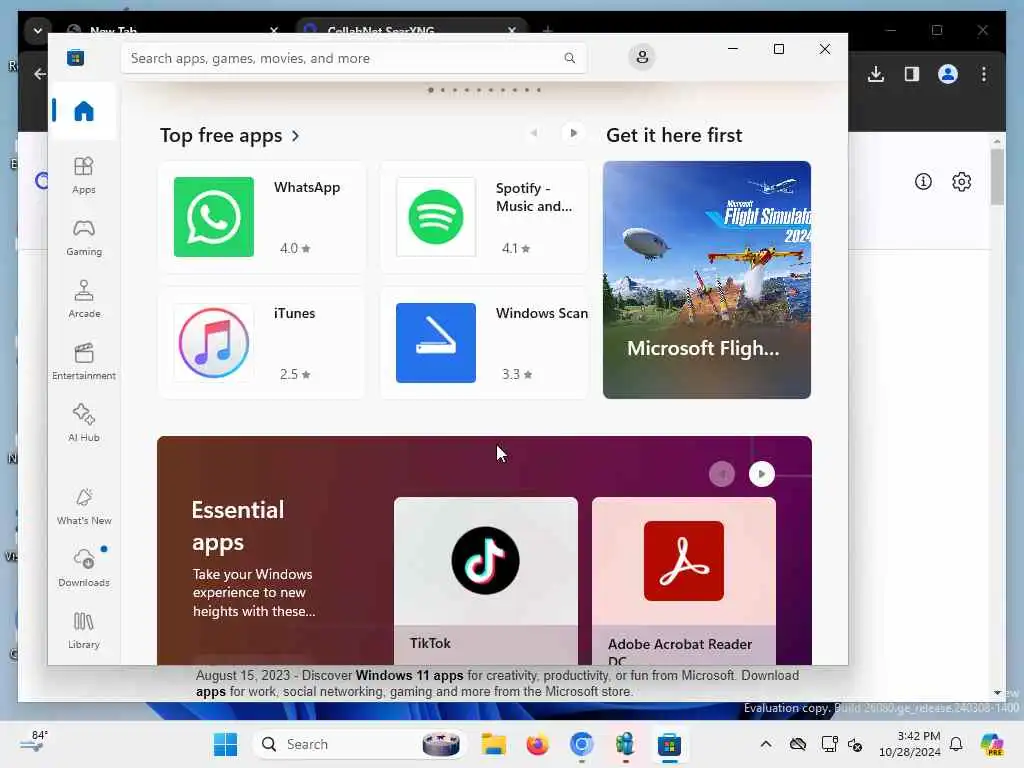Open the Windows Scan title
The height and width of the screenshot is (768, 1024).
[x=541, y=313]
